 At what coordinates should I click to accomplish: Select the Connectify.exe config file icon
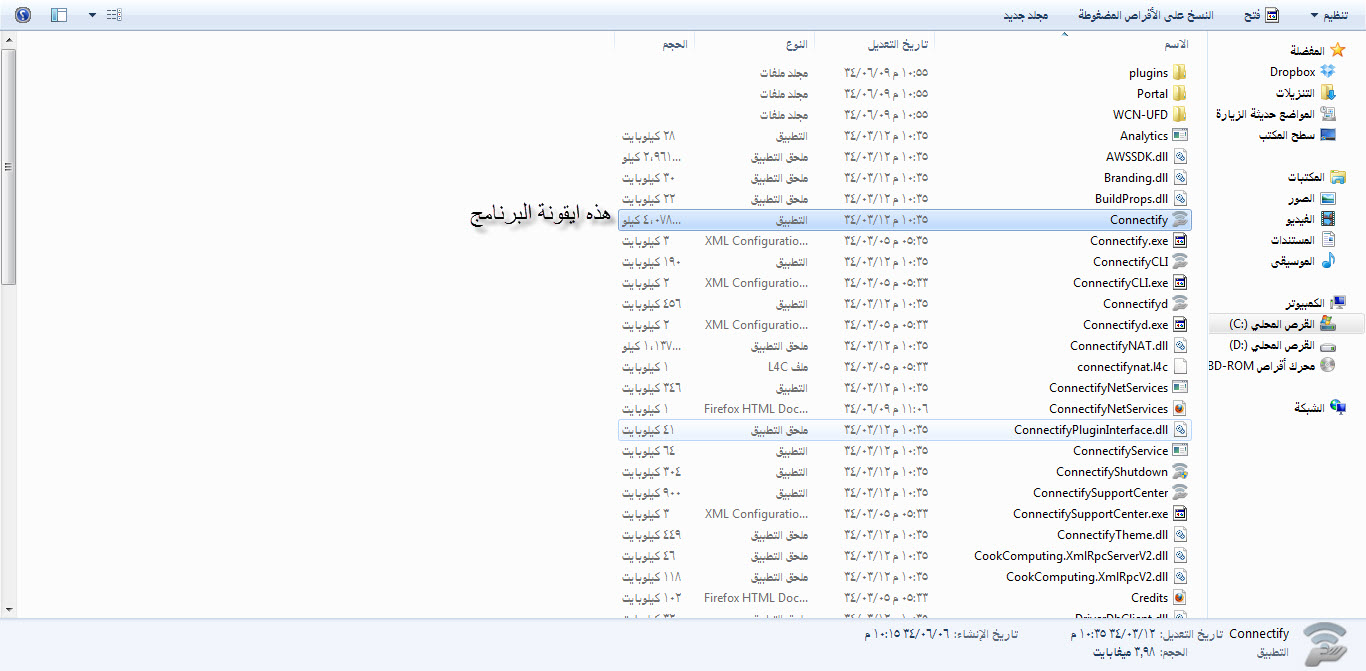[x=1180, y=240]
